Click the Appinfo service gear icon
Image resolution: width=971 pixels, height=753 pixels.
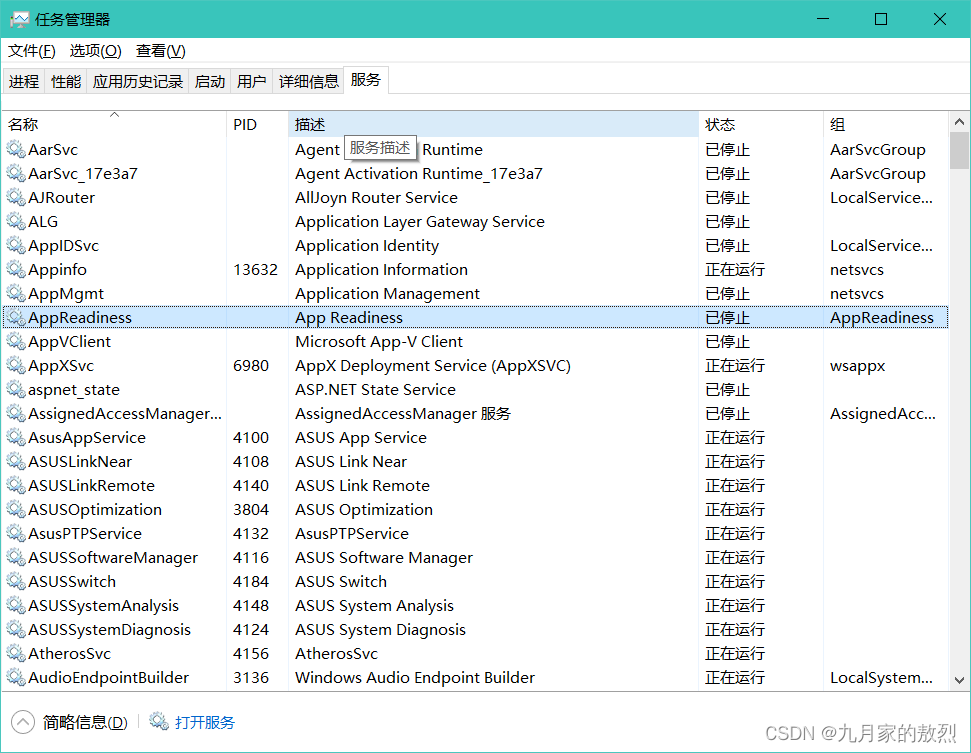click(x=16, y=269)
